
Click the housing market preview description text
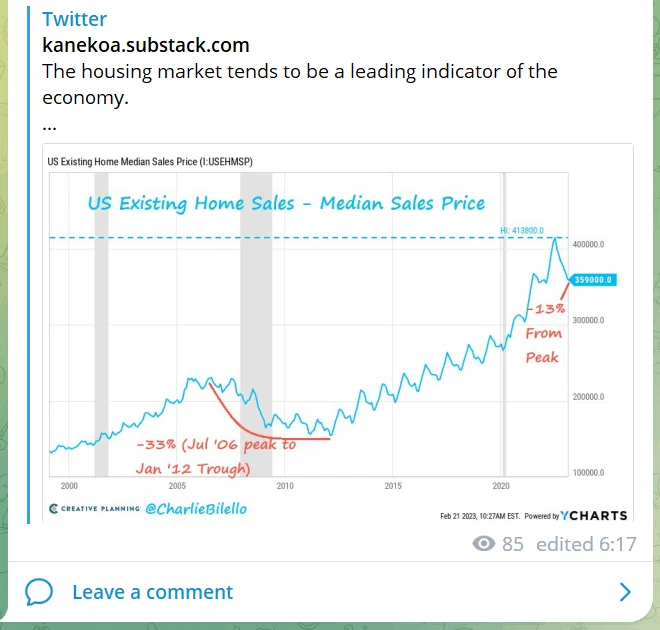coord(300,84)
